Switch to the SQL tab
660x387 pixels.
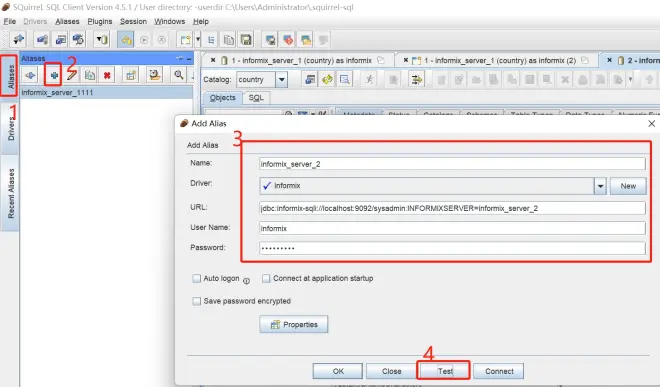point(256,98)
